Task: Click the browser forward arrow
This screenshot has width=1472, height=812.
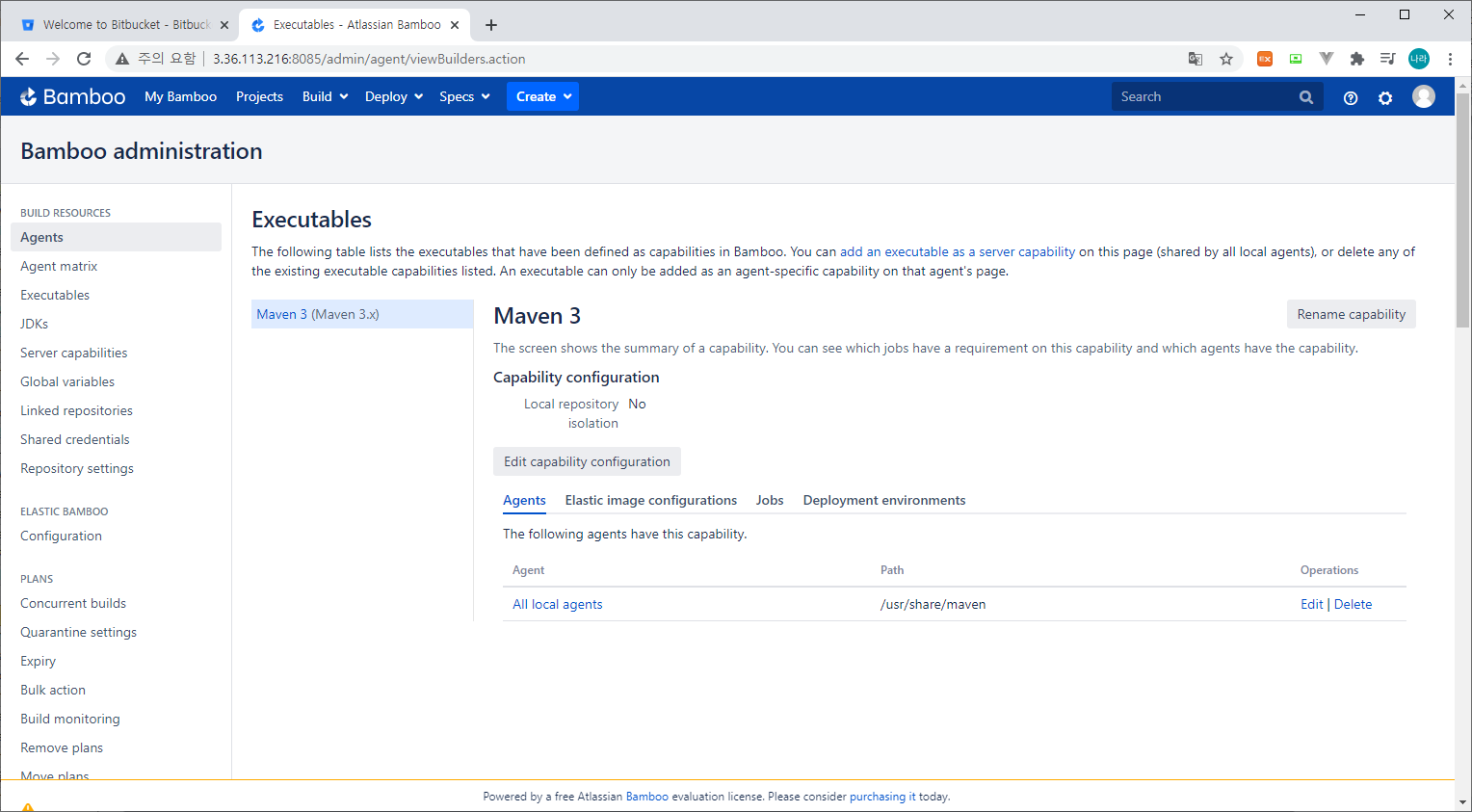Action: (x=53, y=59)
